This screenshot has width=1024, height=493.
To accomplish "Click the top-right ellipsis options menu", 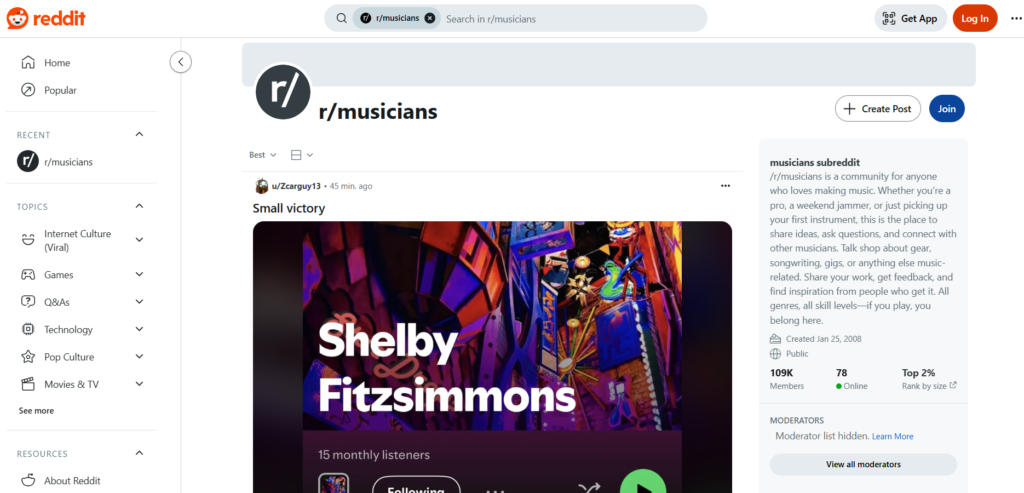I will [x=1016, y=18].
